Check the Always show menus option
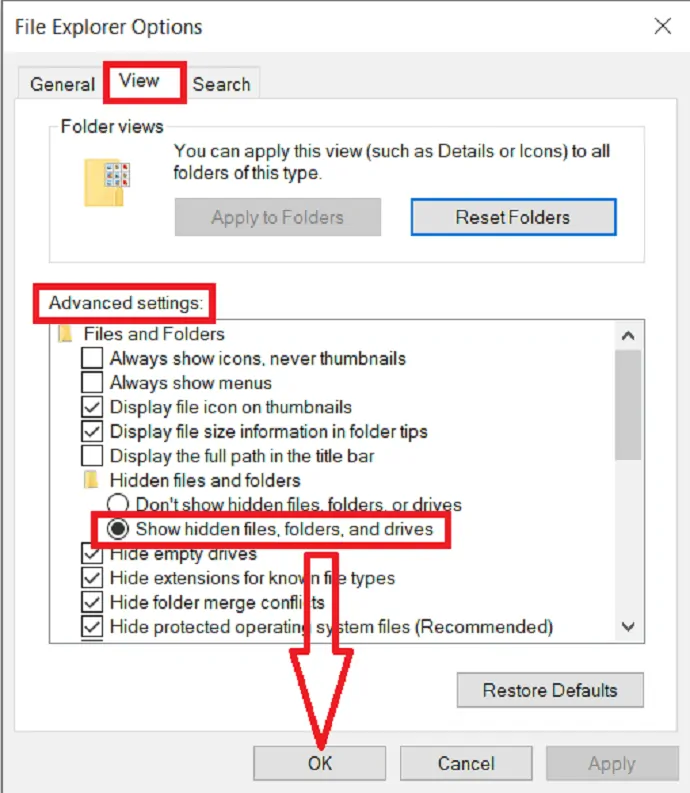 click(x=92, y=382)
